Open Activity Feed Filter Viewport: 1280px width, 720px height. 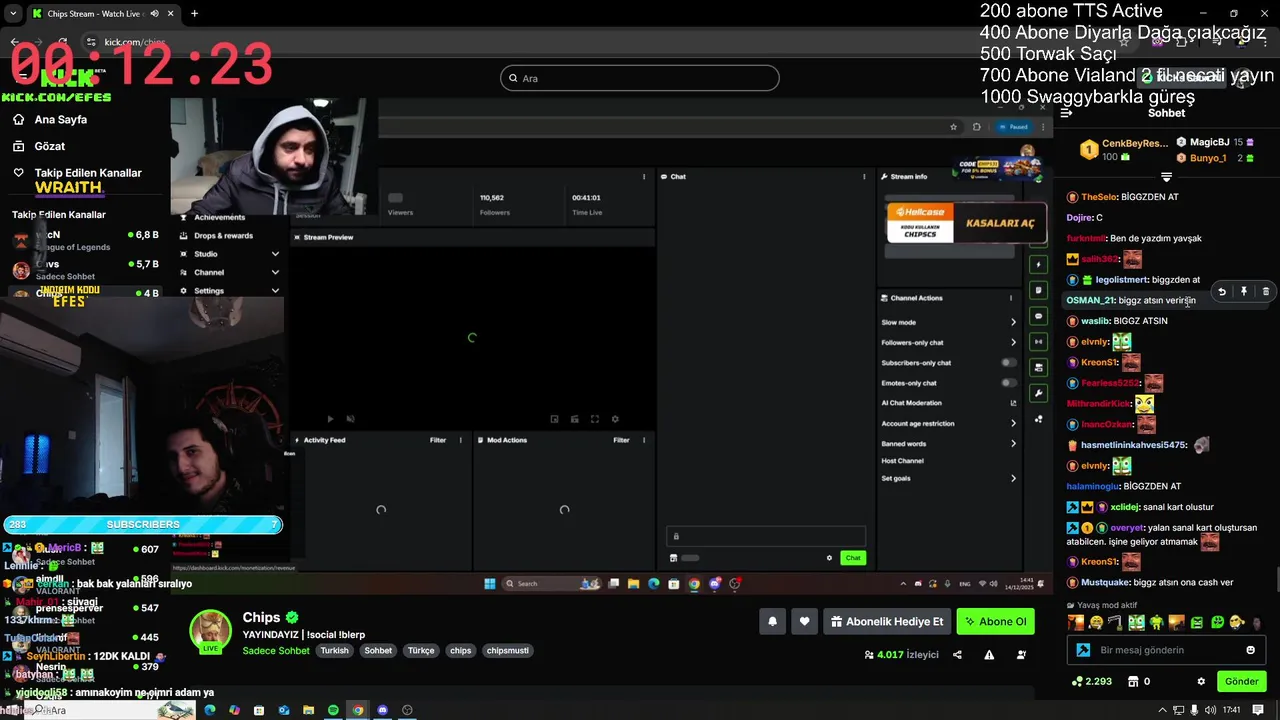438,440
